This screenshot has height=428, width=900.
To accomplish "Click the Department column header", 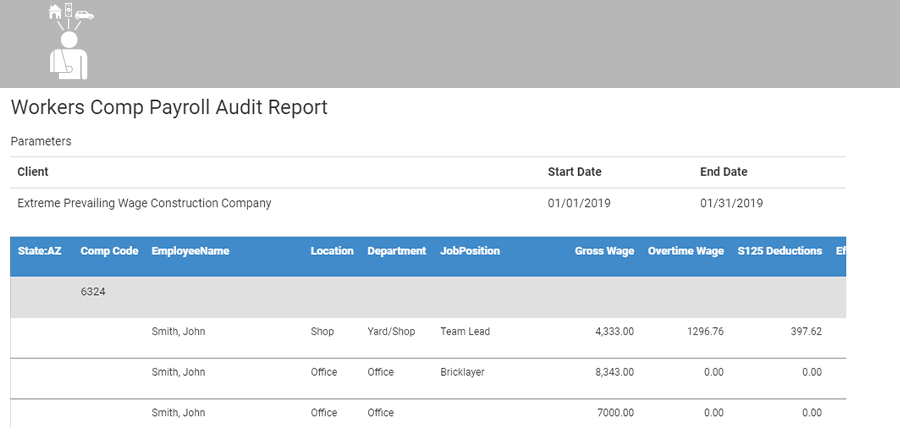I will pos(396,251).
